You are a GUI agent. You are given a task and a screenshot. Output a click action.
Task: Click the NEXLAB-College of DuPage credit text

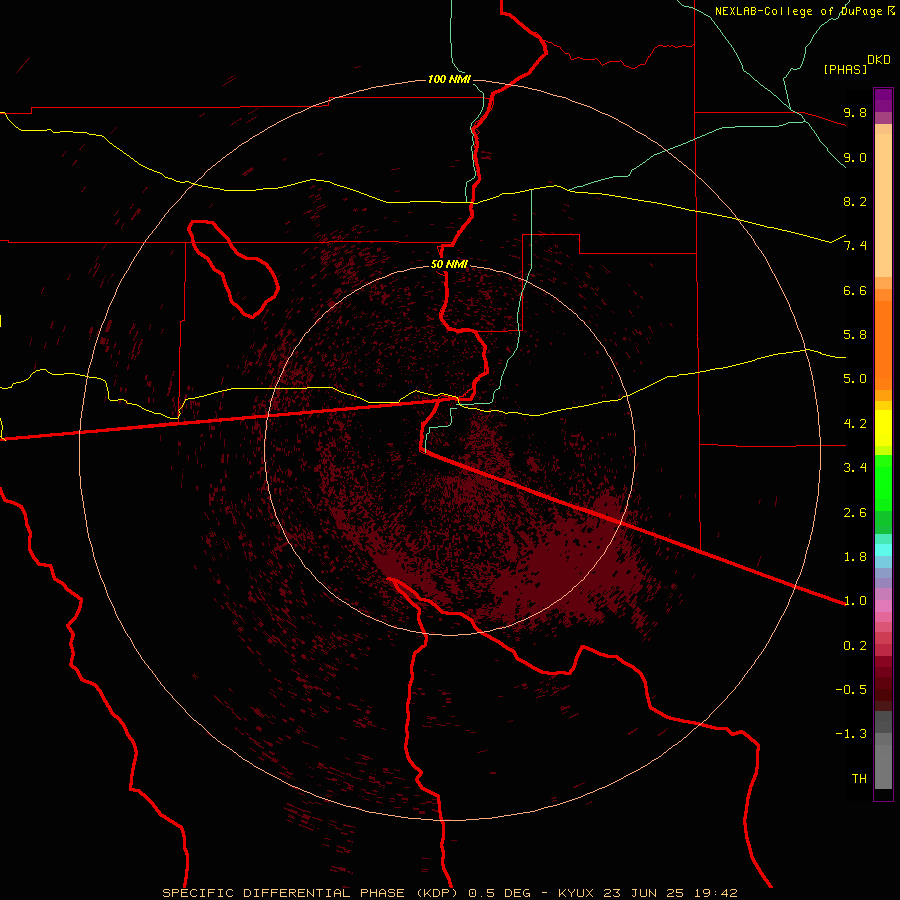[800, 11]
